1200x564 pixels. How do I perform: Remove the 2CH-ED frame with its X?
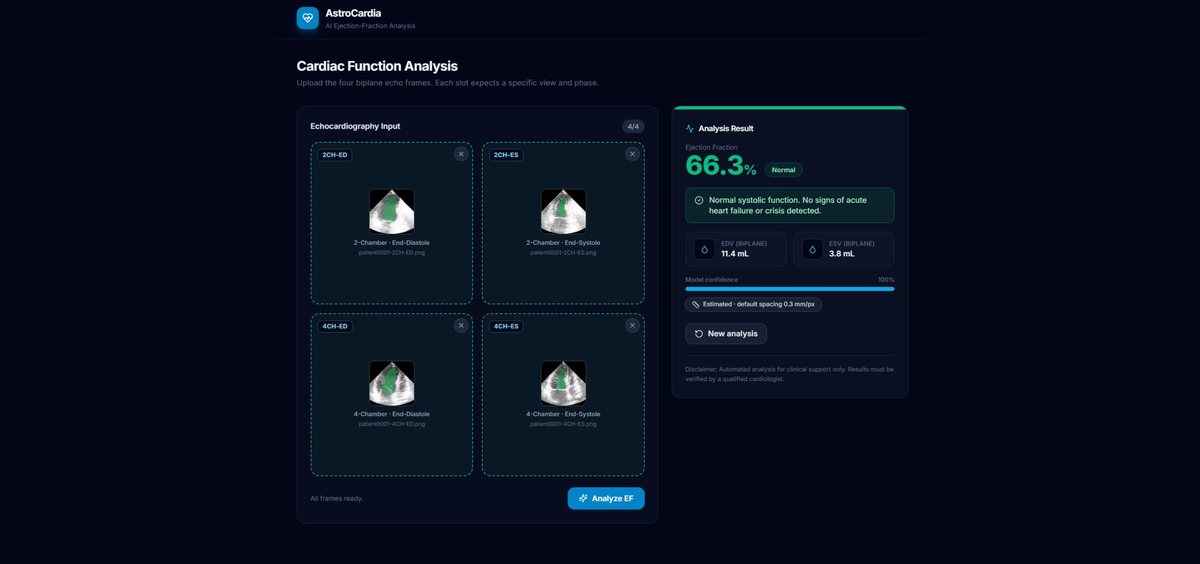point(461,154)
